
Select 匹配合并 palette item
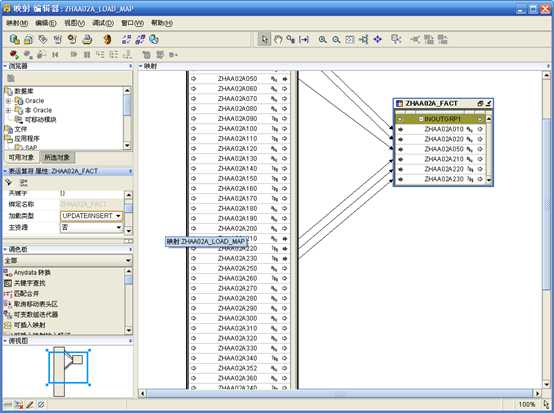tap(26, 294)
